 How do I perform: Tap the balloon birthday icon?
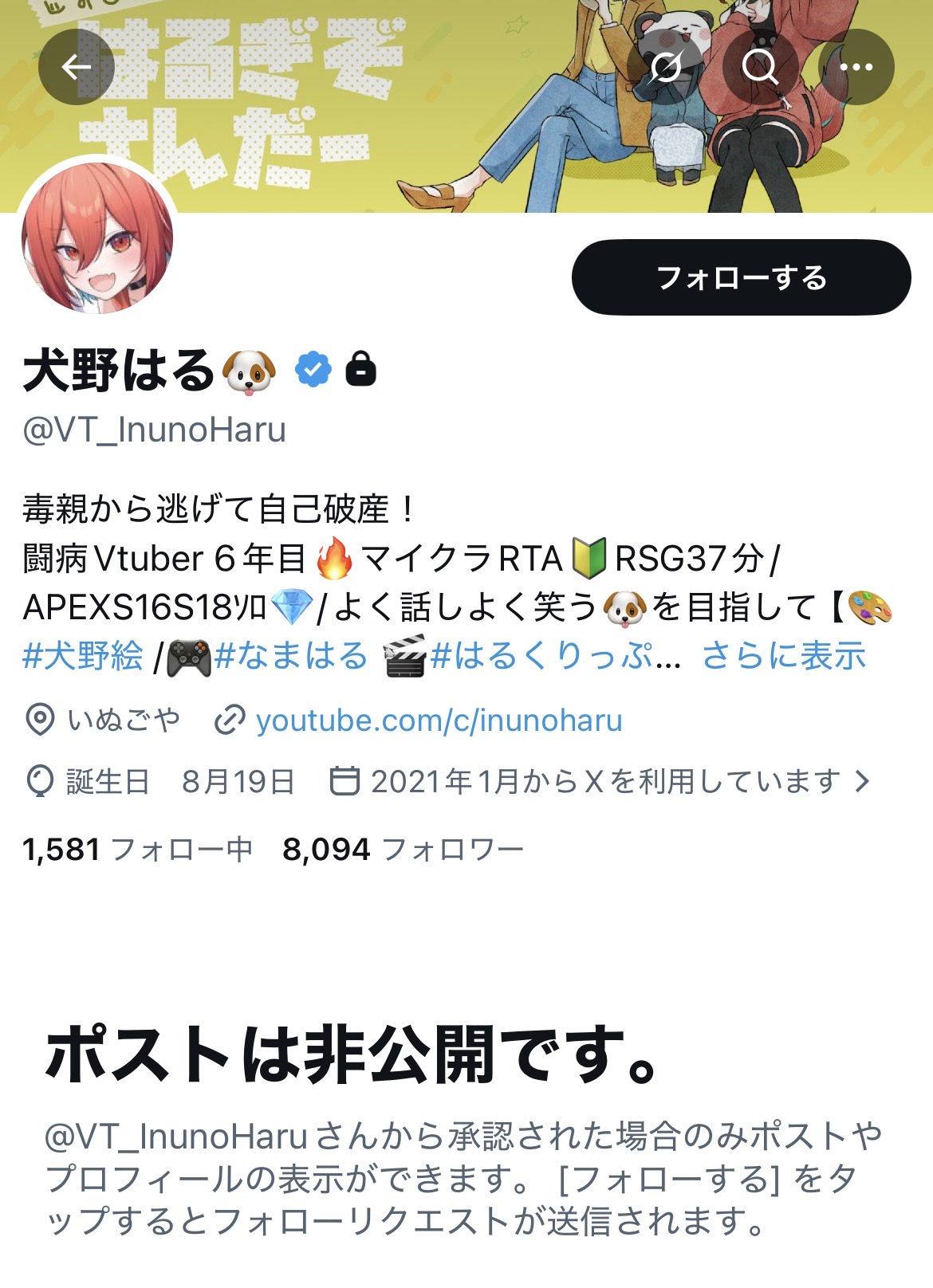(x=40, y=781)
